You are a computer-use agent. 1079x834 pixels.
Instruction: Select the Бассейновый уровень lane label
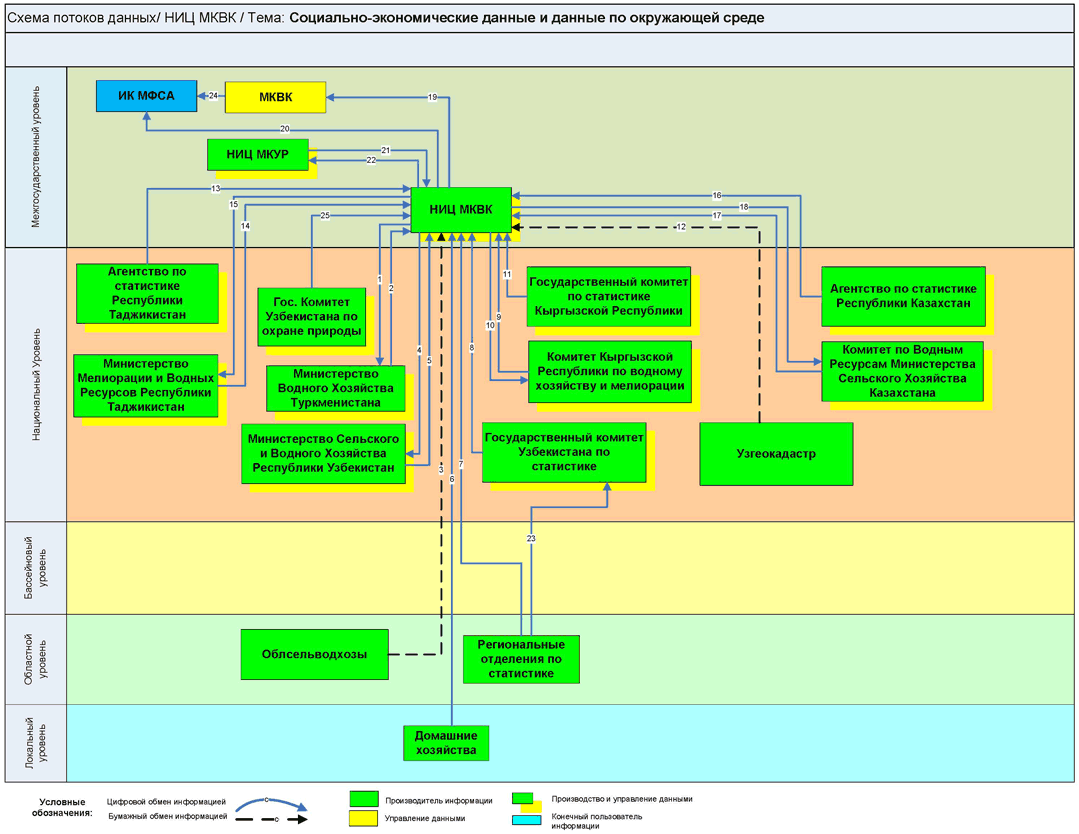[x=36, y=567]
